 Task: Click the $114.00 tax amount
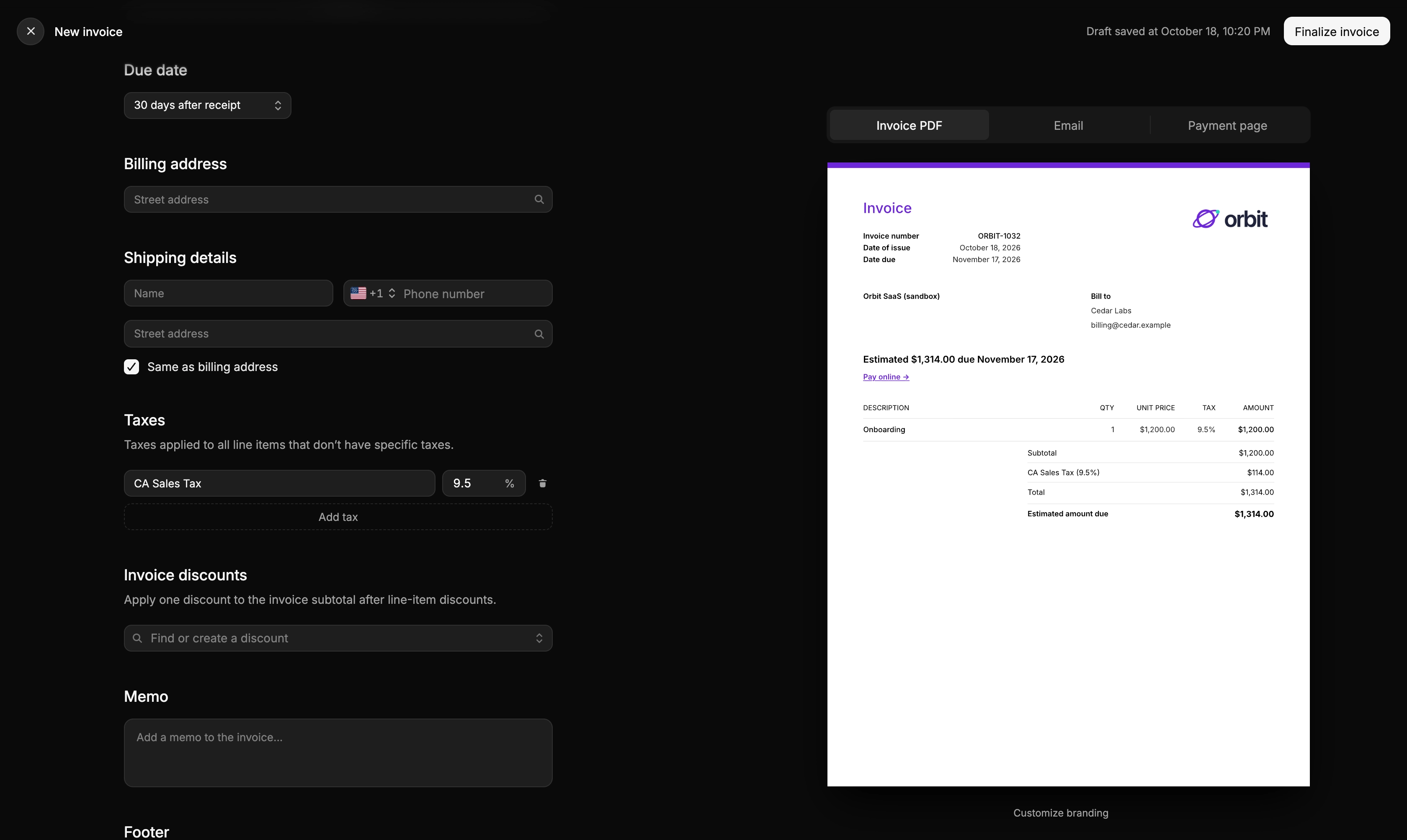pos(1260,473)
